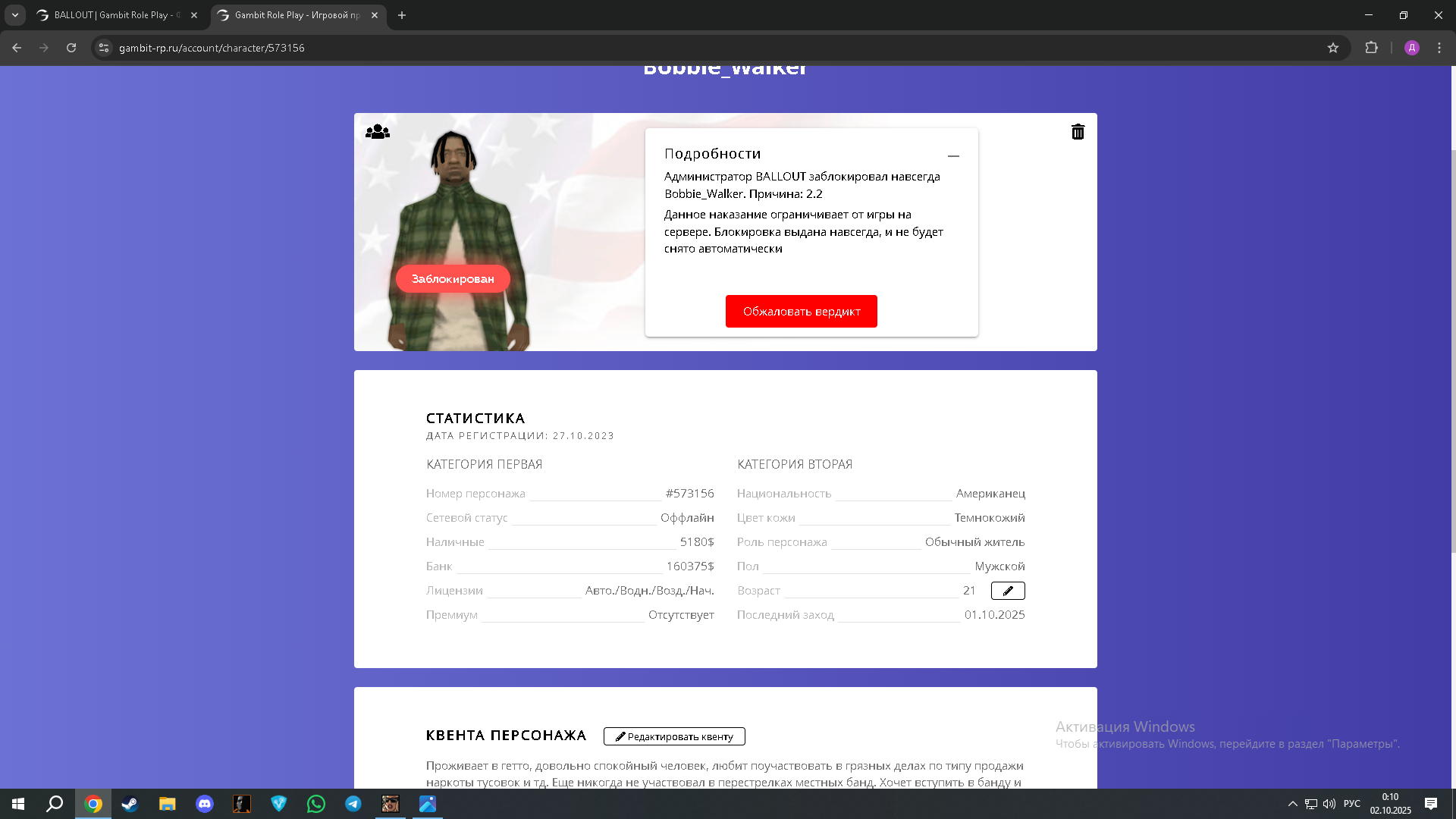The height and width of the screenshot is (819, 1456).
Task: Collapse the Подробности panel with minus
Action: pyautogui.click(x=953, y=155)
